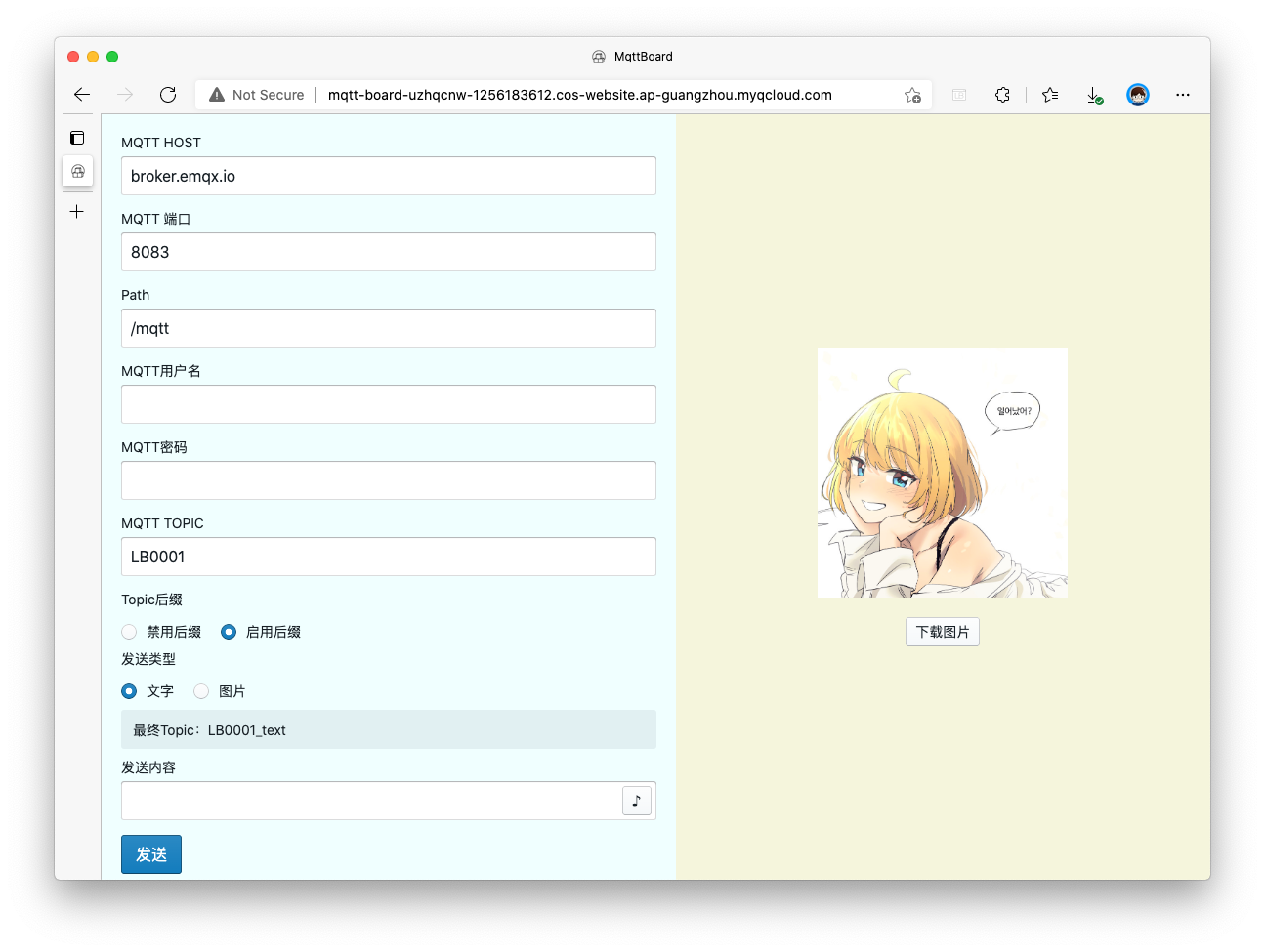Screen dimensions: 1265x952
Task: Add this page to favorites
Action: pos(912,95)
